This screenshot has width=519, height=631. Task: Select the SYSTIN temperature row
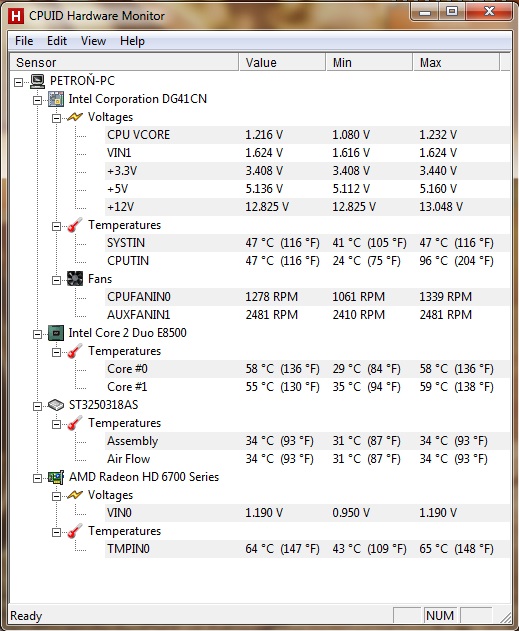pos(307,243)
